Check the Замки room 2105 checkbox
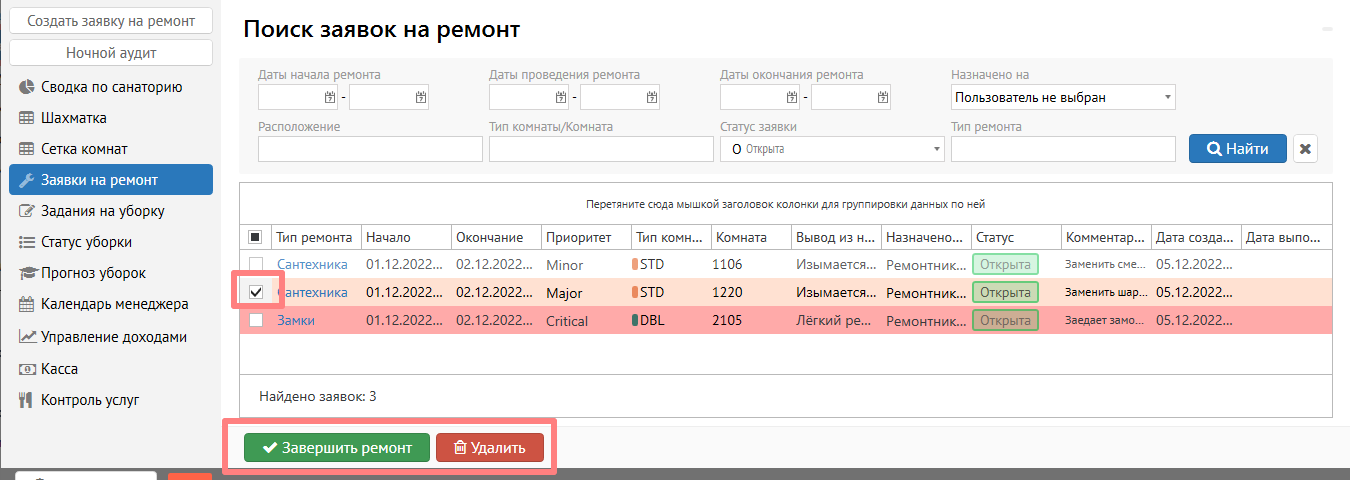 (x=256, y=321)
